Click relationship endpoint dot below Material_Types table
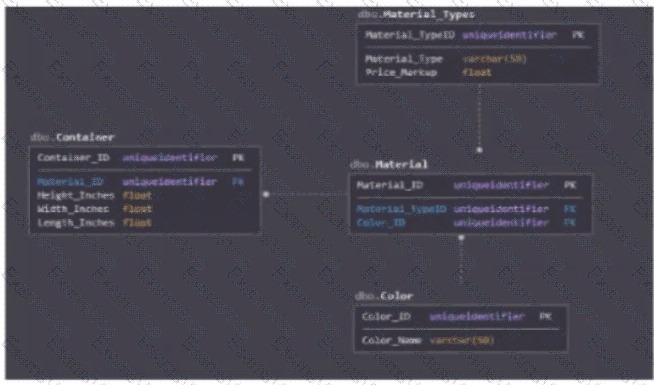 (x=480, y=150)
